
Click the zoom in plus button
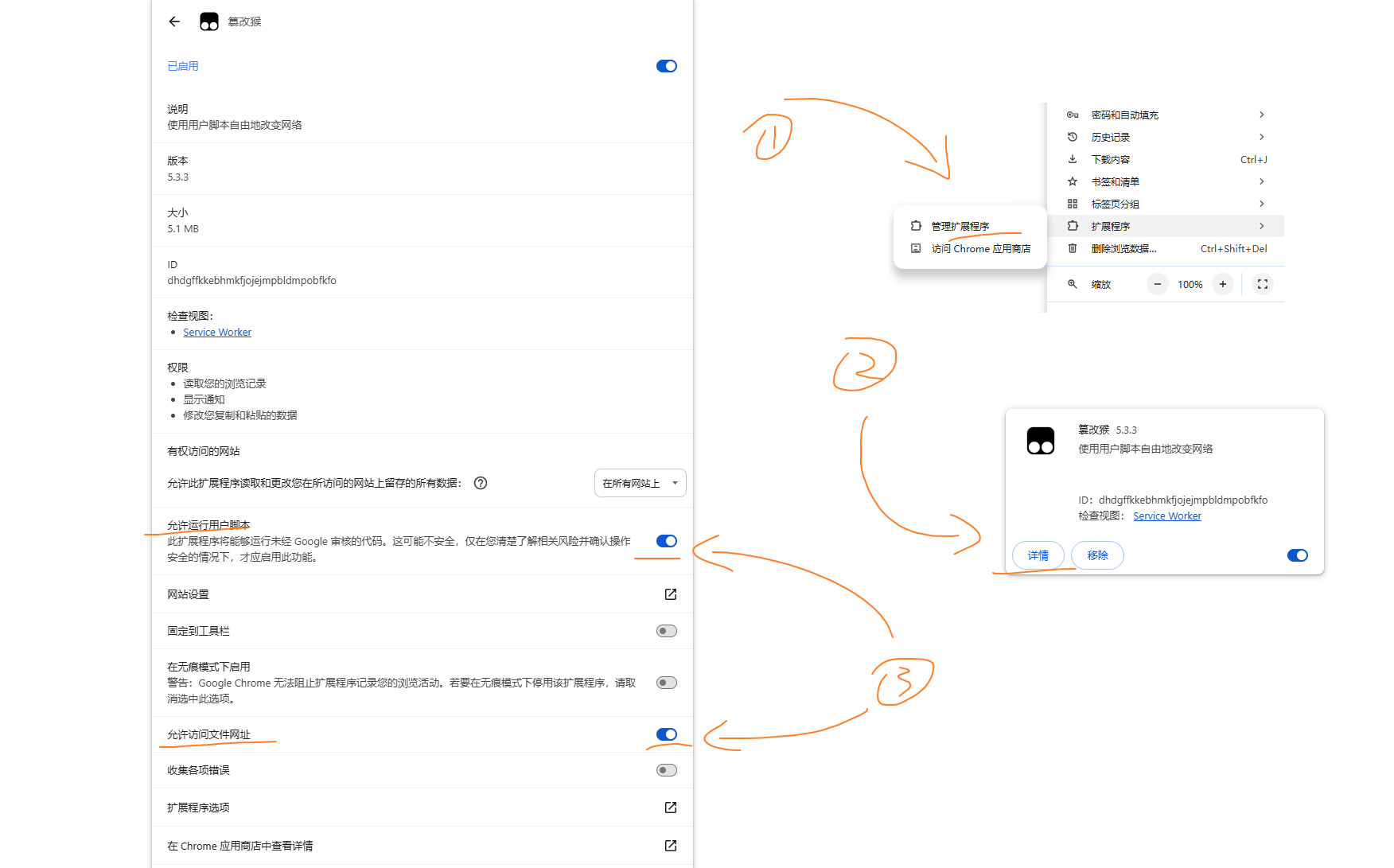tap(1222, 284)
